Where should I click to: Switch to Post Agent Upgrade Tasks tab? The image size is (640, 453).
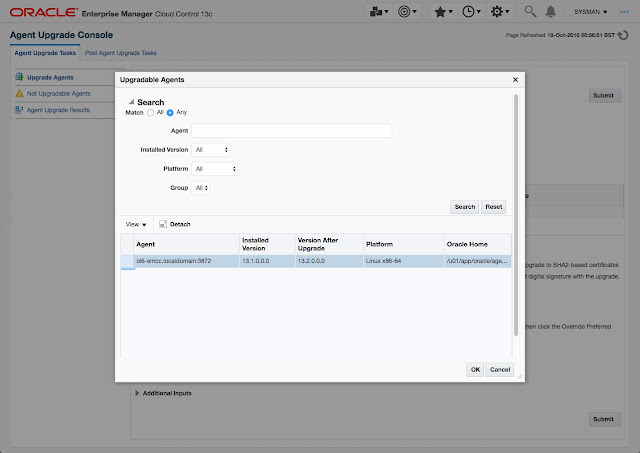pos(120,53)
